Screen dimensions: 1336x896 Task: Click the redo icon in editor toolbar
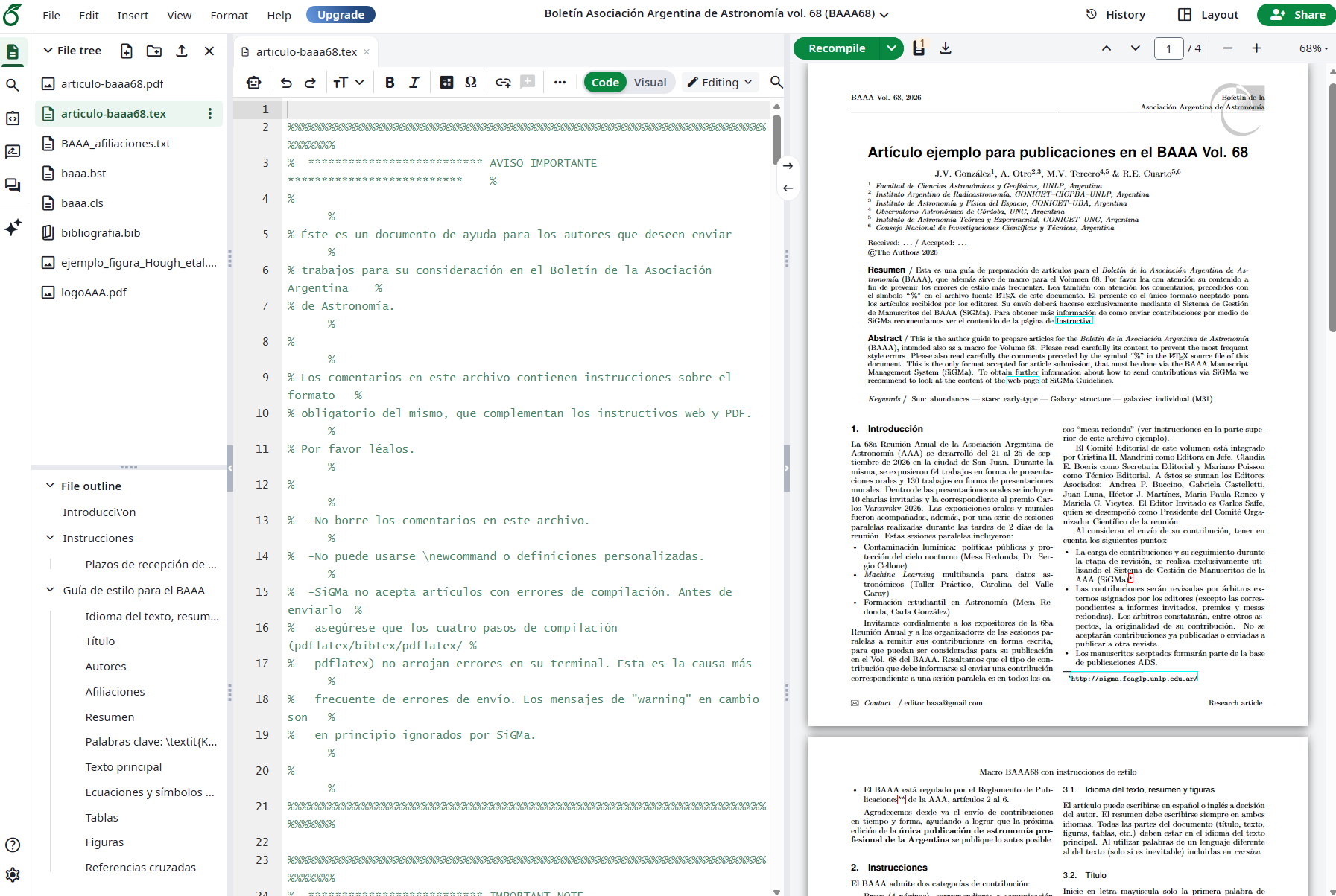(x=311, y=83)
